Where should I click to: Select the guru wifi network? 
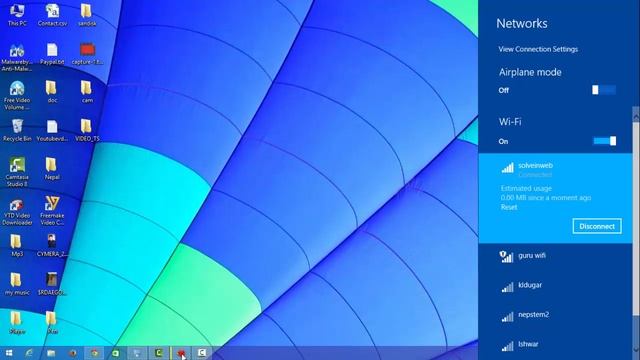coord(555,256)
